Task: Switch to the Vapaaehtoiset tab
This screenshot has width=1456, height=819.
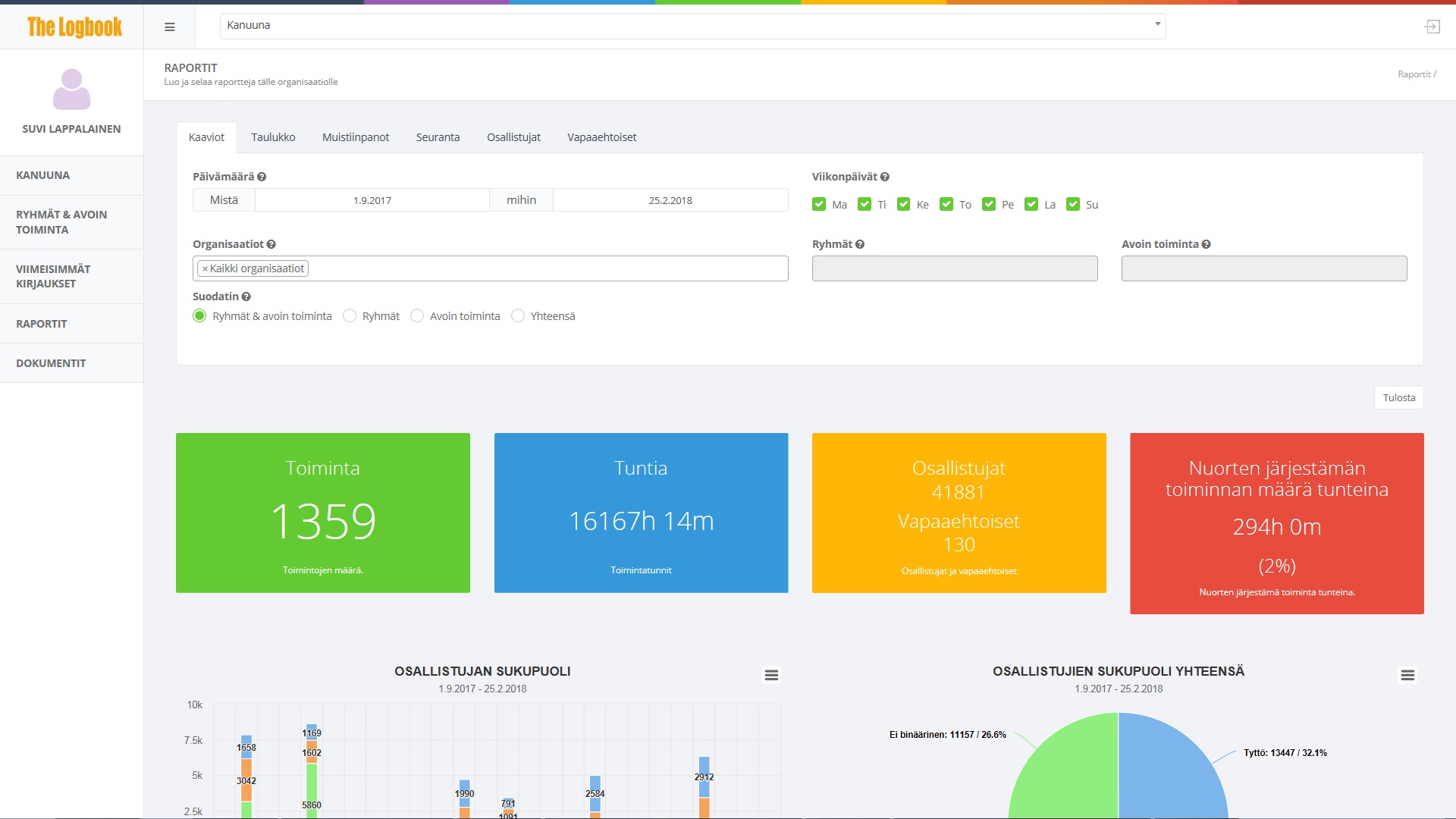Action: [601, 137]
